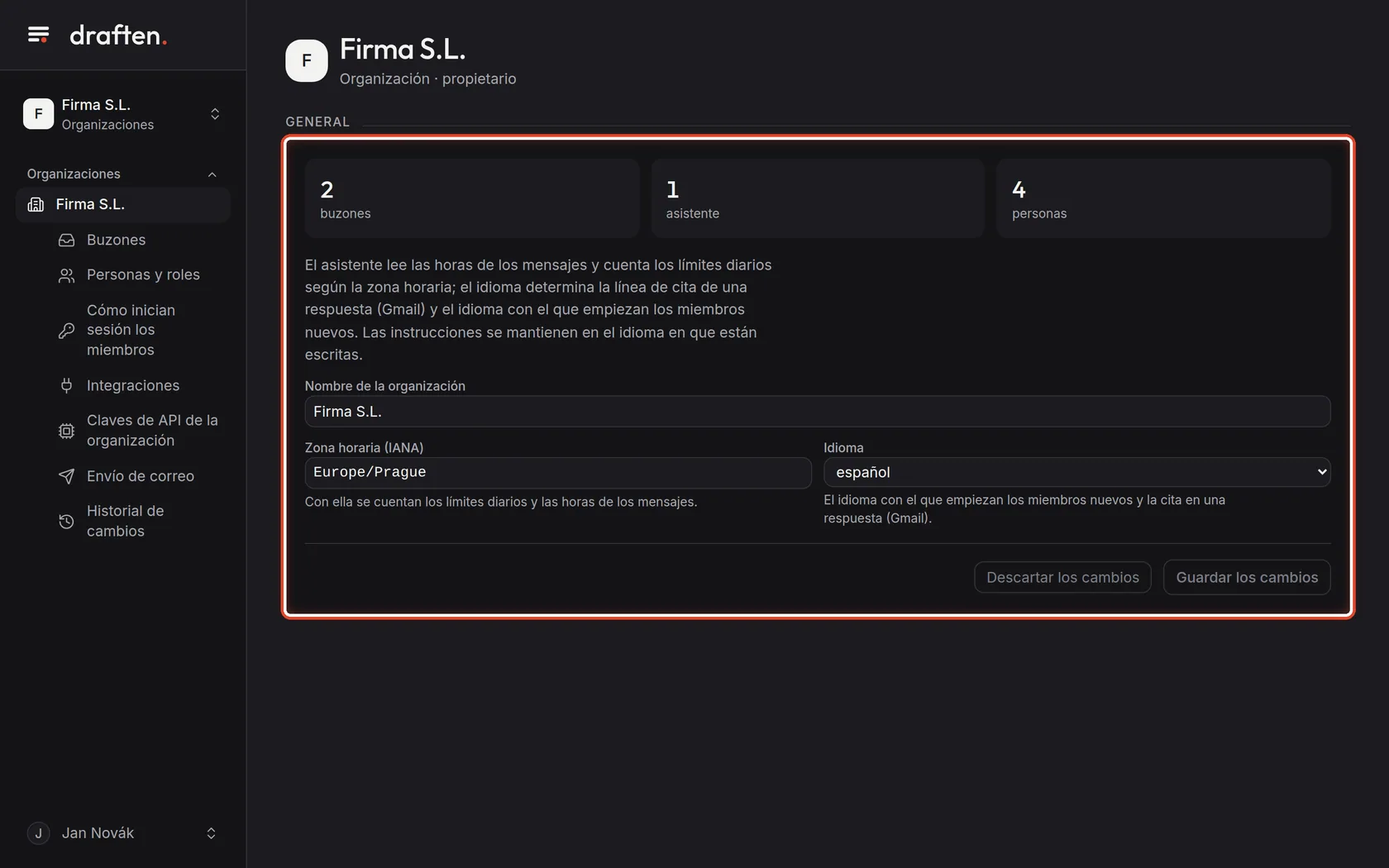Click the key icon for member sign-in
The image size is (1389, 868).
click(x=67, y=331)
